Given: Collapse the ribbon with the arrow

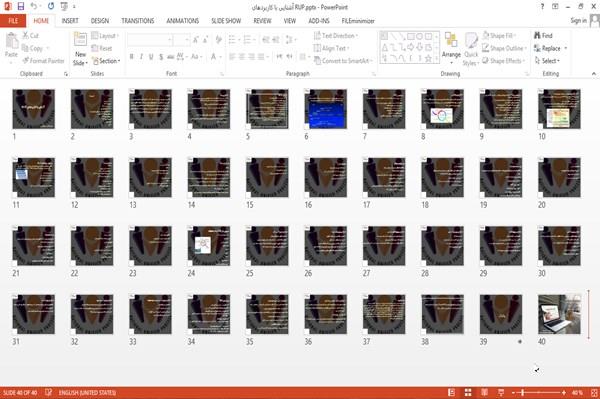Looking at the screenshot, I should (593, 73).
